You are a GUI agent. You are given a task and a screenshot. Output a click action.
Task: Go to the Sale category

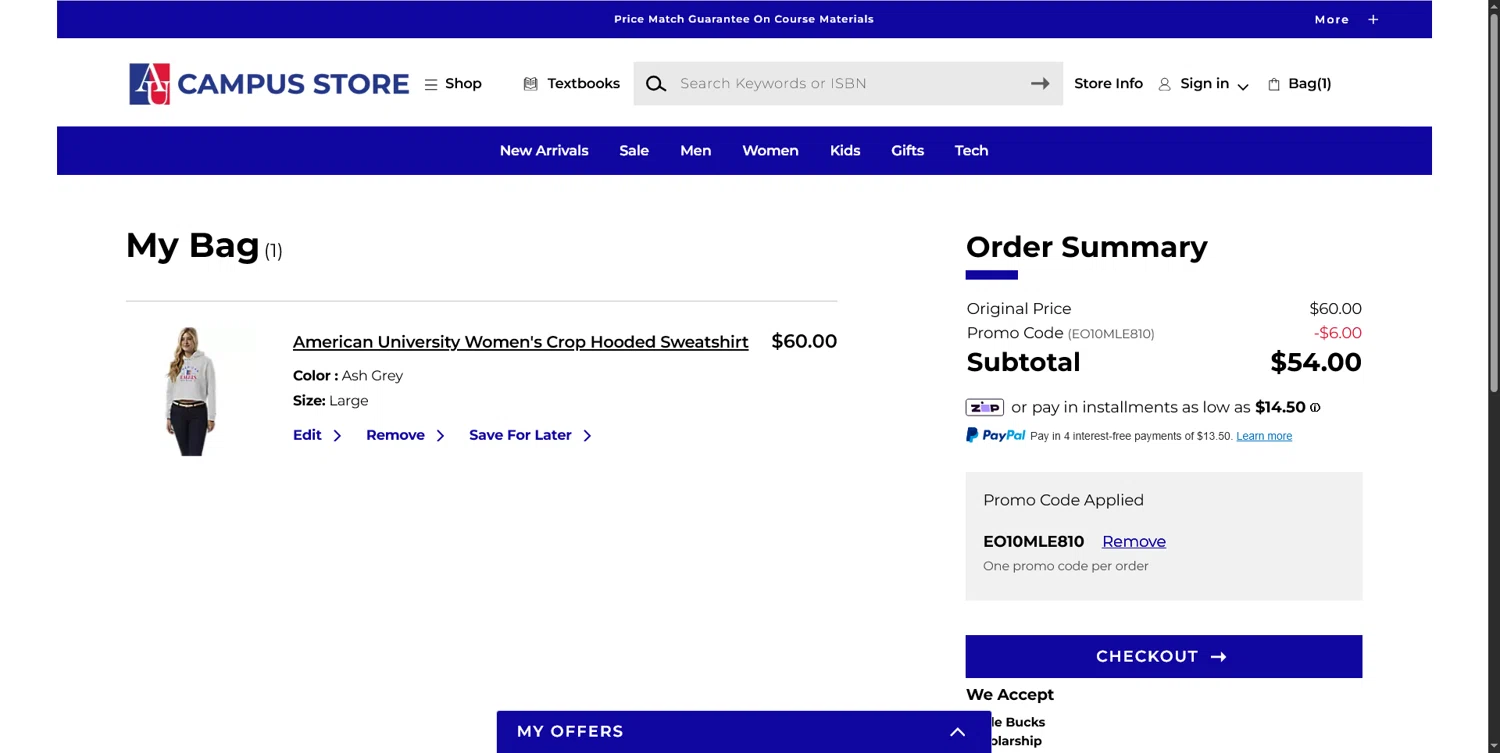point(634,151)
